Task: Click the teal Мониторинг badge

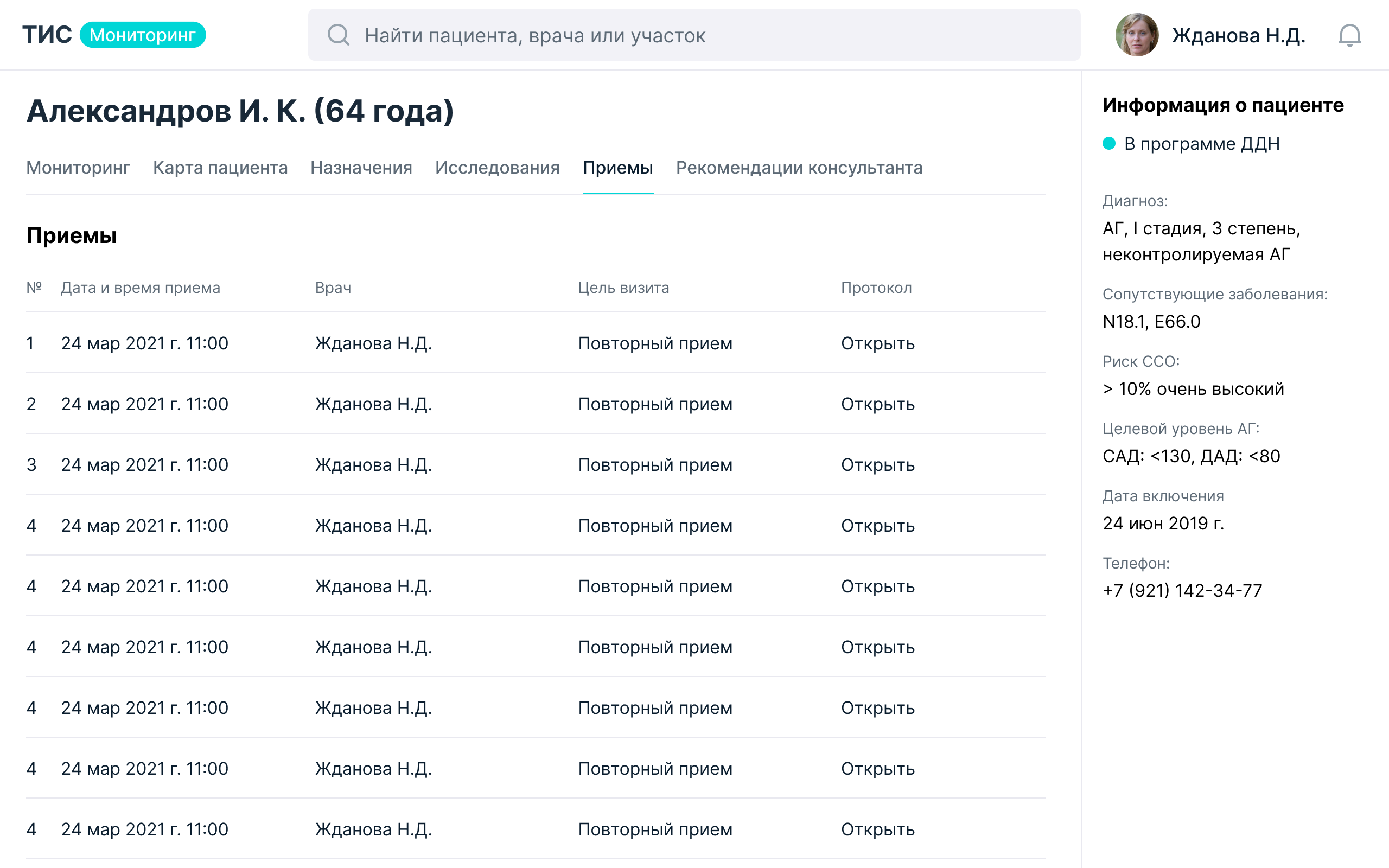Action: point(142,35)
